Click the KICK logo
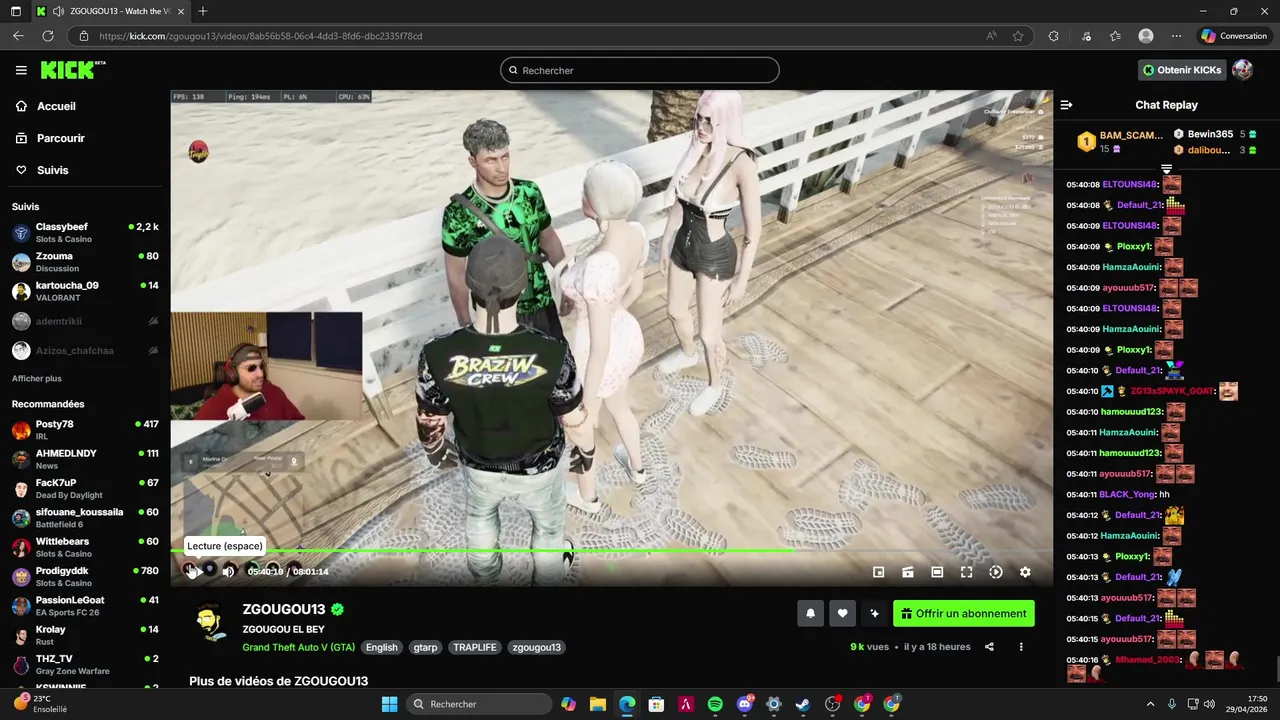Image resolution: width=1280 pixels, height=720 pixels. point(72,70)
